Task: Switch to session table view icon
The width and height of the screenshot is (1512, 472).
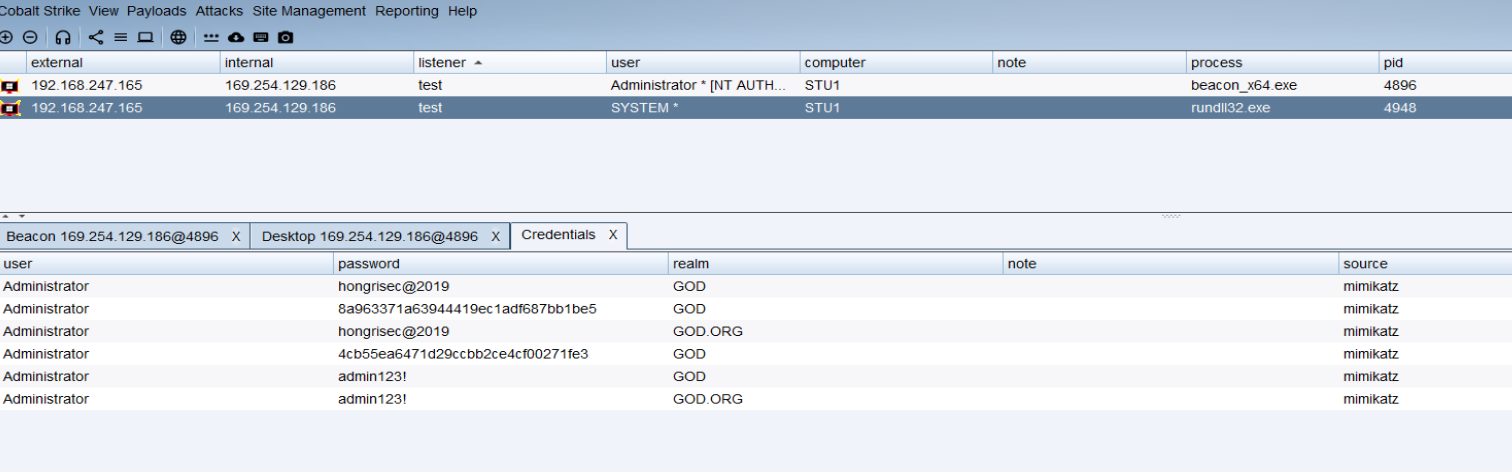Action: click(120, 37)
